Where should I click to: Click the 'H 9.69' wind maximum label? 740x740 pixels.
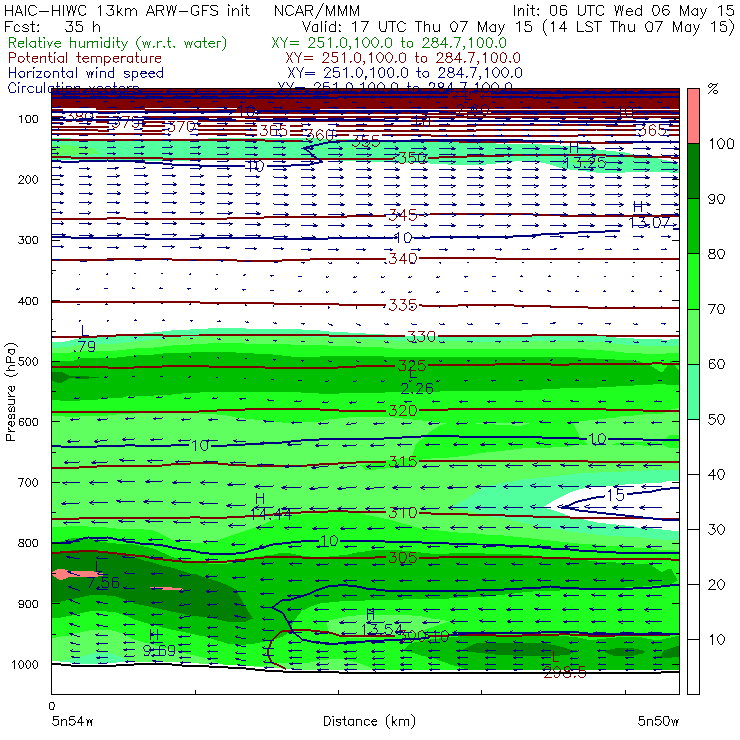159,643
